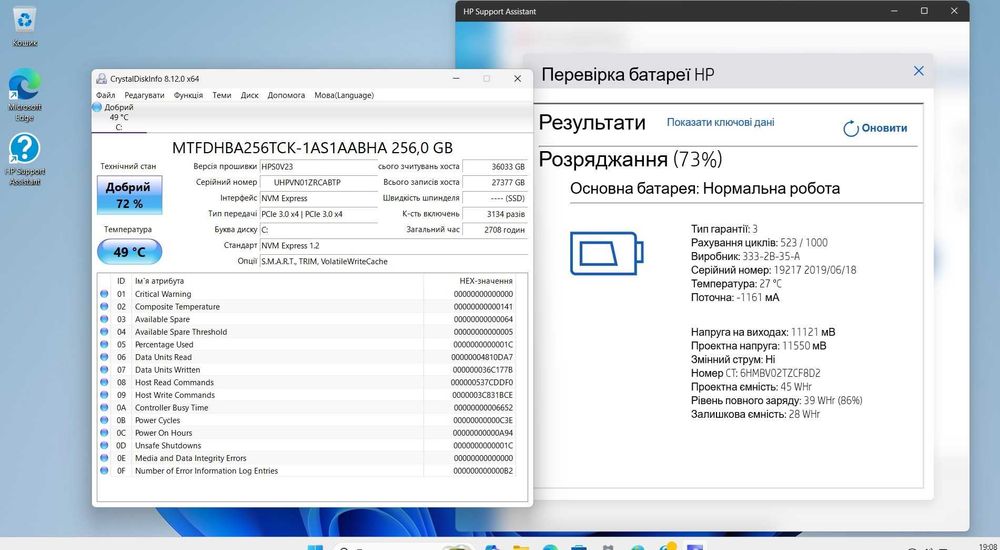Click the Залишкова ємність 28 WHr line

tap(755, 415)
